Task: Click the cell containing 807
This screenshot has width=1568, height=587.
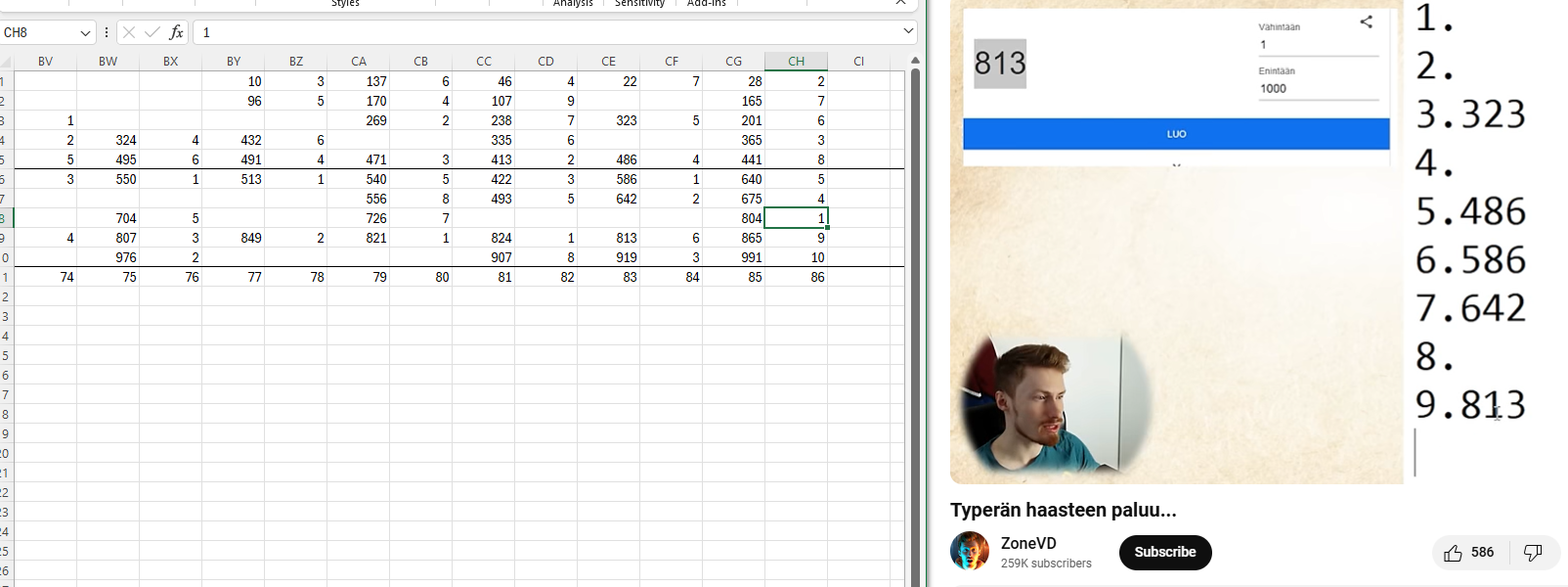Action: coord(108,238)
